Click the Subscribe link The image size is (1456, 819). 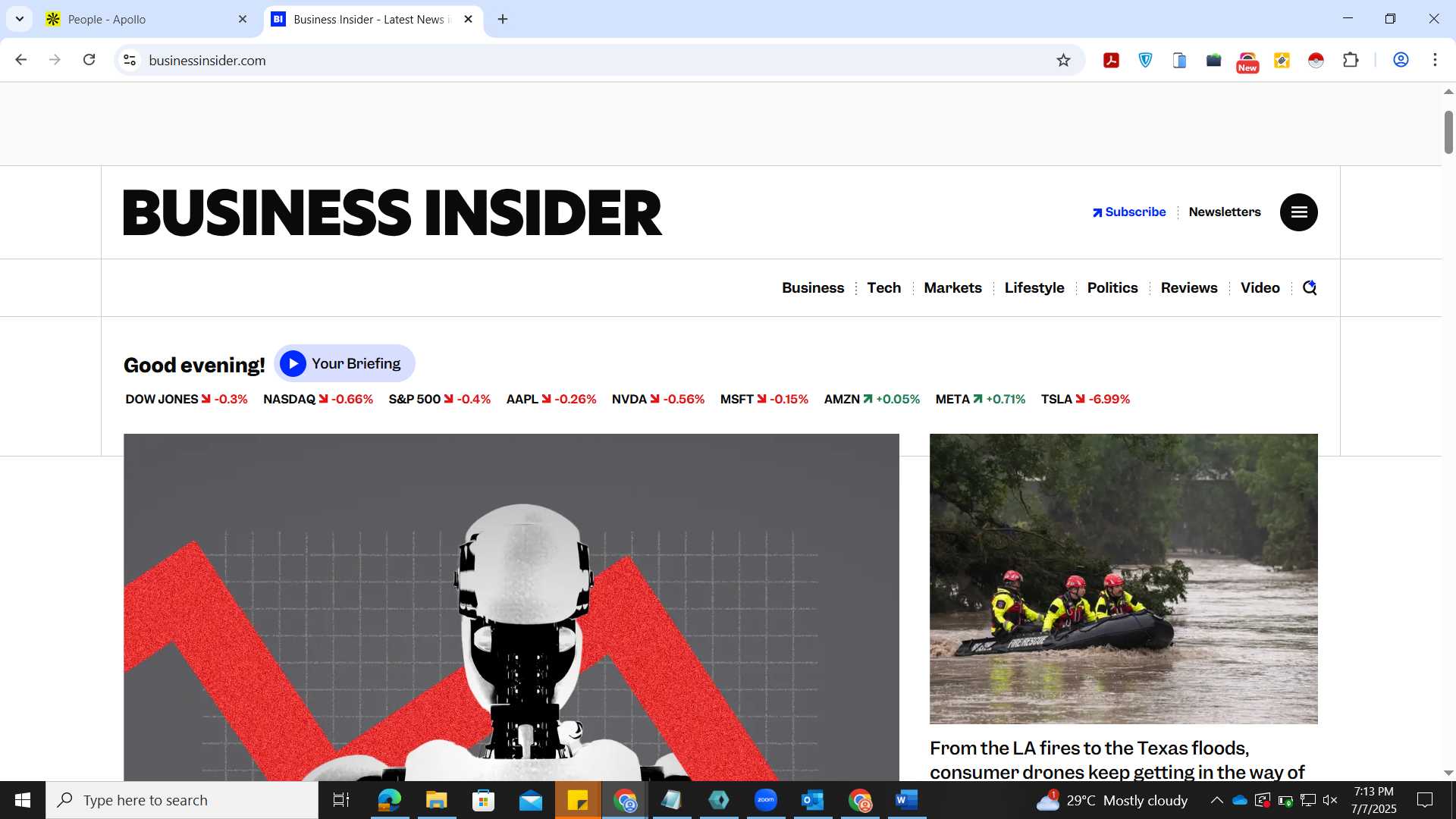click(1129, 212)
